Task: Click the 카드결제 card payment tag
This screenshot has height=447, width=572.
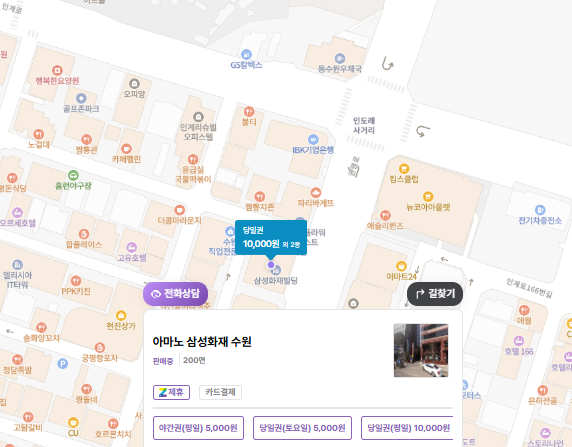Action: [220, 392]
